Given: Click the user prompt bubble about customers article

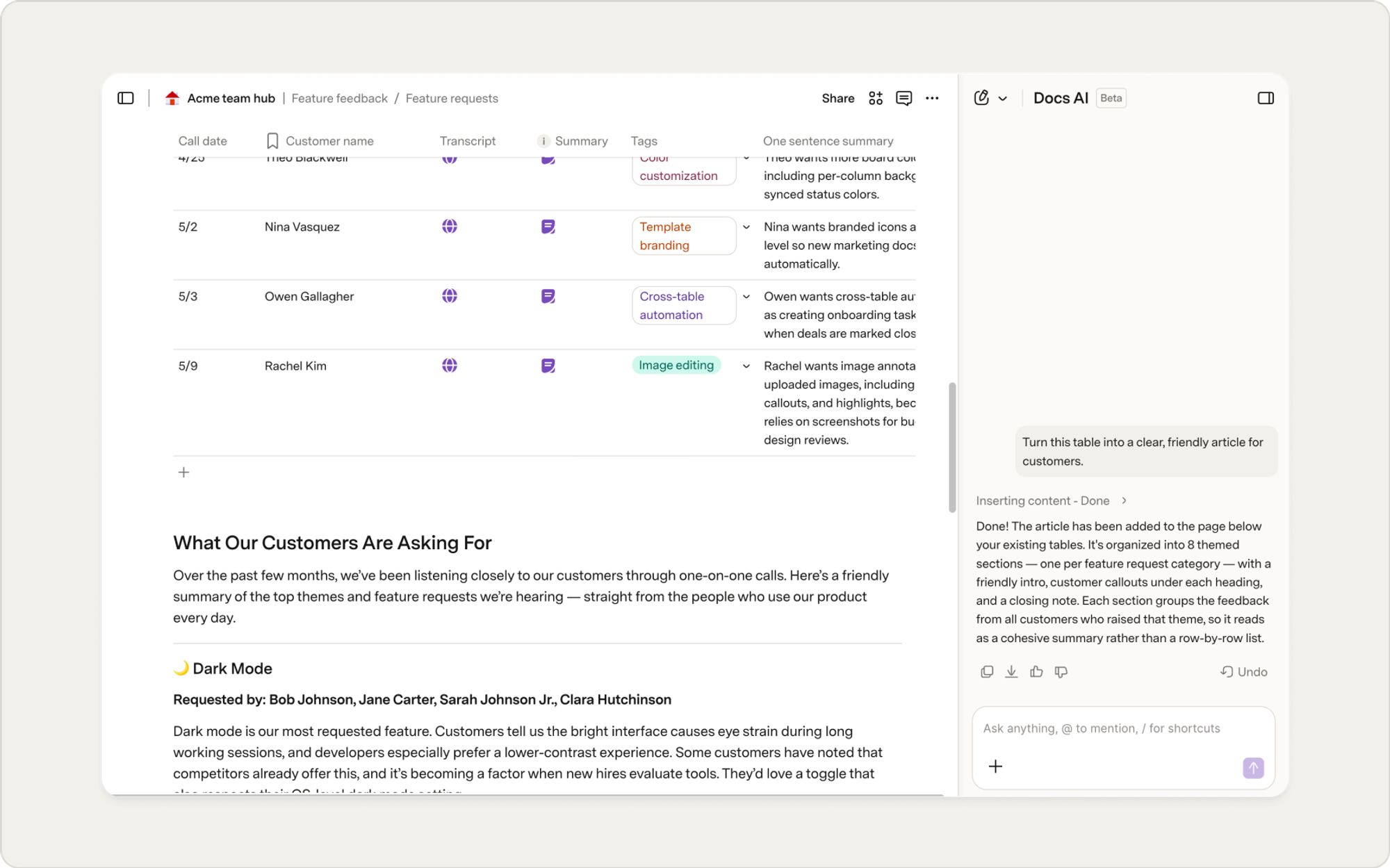Looking at the screenshot, I should [1146, 451].
